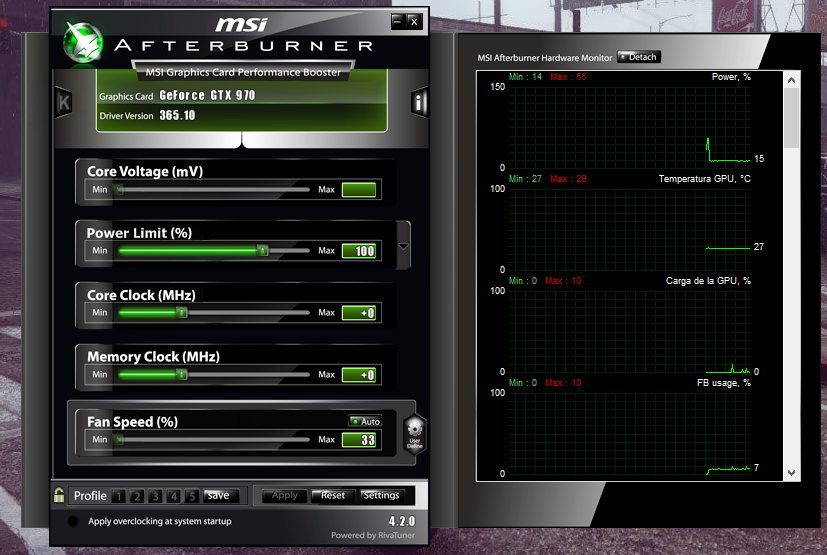This screenshot has width=827, height=555.
Task: Click hardware monitor scroll down arrow
Action: (x=791, y=473)
